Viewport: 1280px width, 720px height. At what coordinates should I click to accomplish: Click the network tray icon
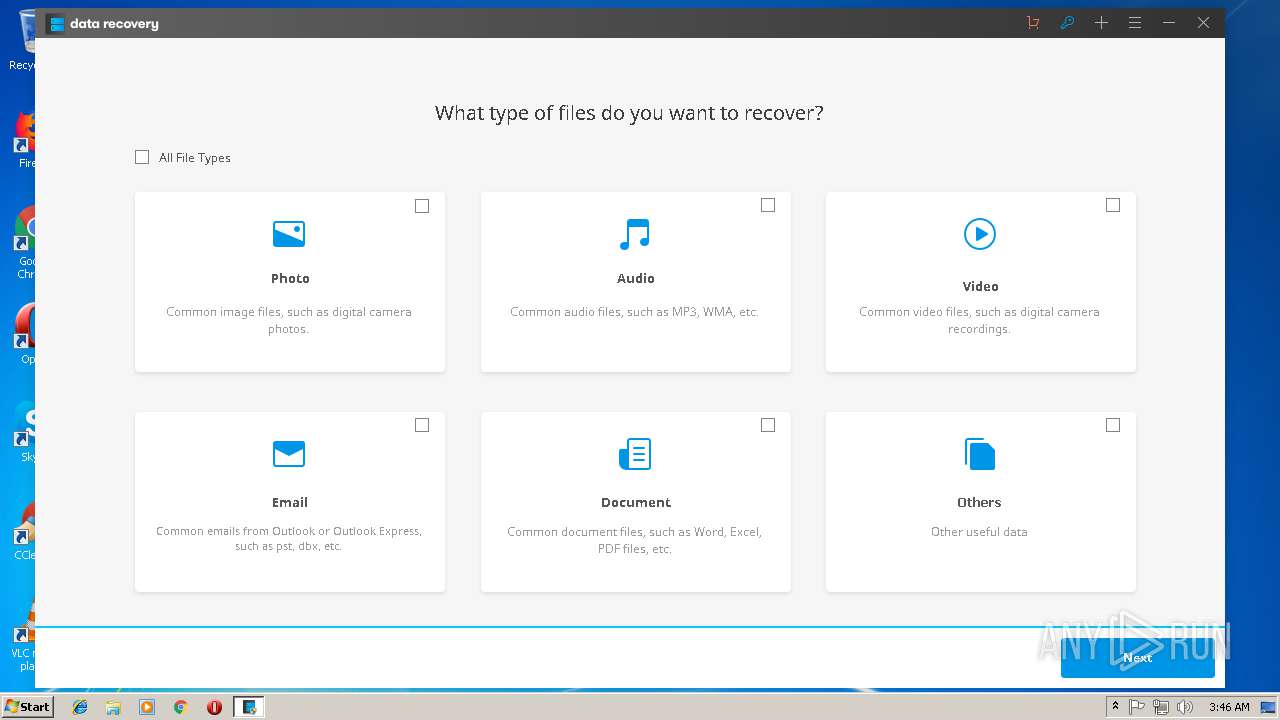1161,707
